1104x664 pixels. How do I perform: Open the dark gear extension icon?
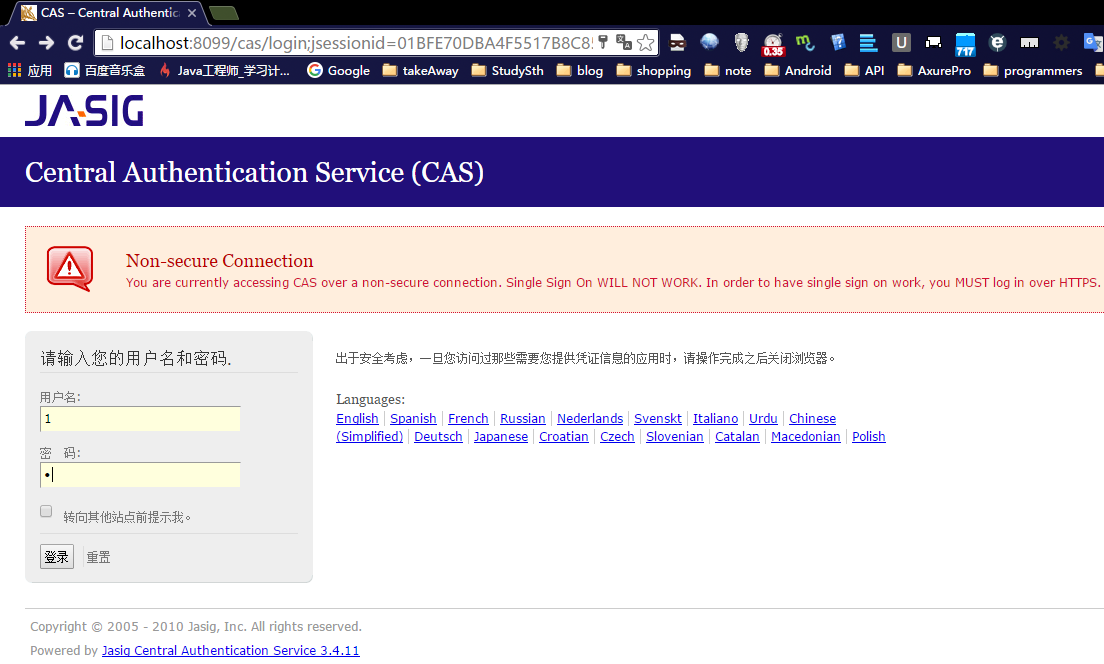pos(1061,43)
